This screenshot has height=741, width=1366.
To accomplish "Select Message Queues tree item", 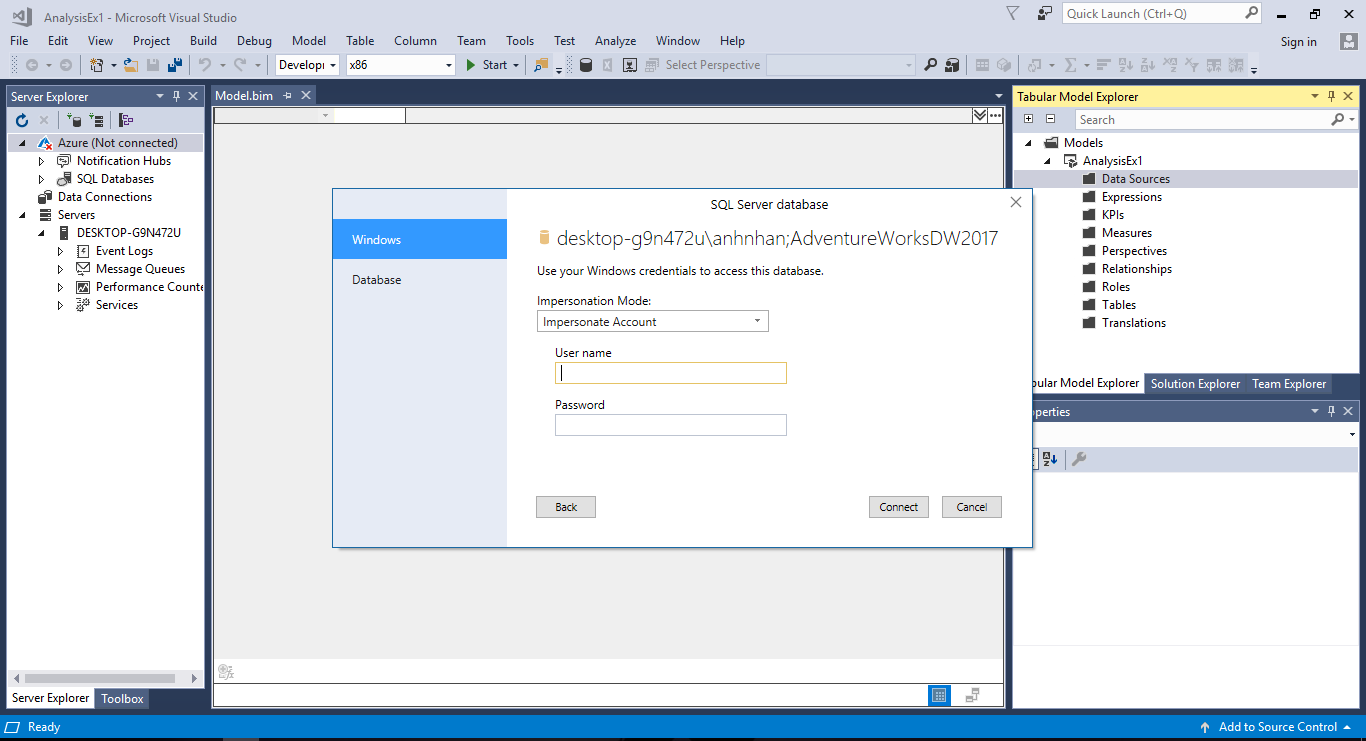I will point(140,269).
